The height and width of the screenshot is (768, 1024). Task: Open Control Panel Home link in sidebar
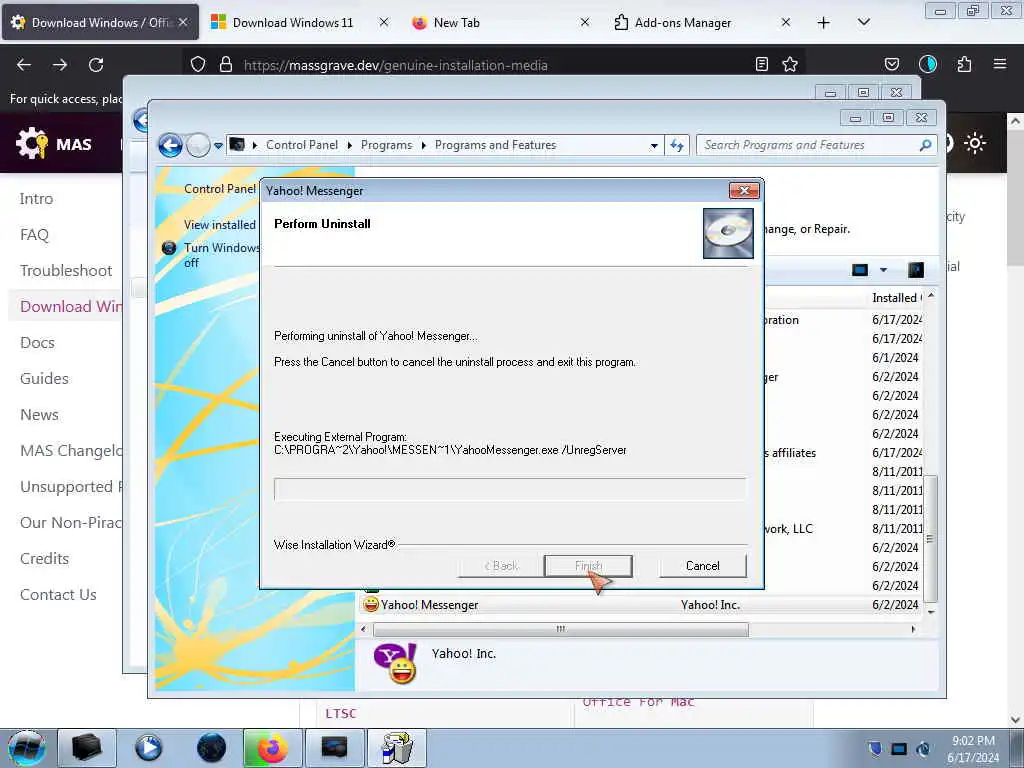coord(220,189)
